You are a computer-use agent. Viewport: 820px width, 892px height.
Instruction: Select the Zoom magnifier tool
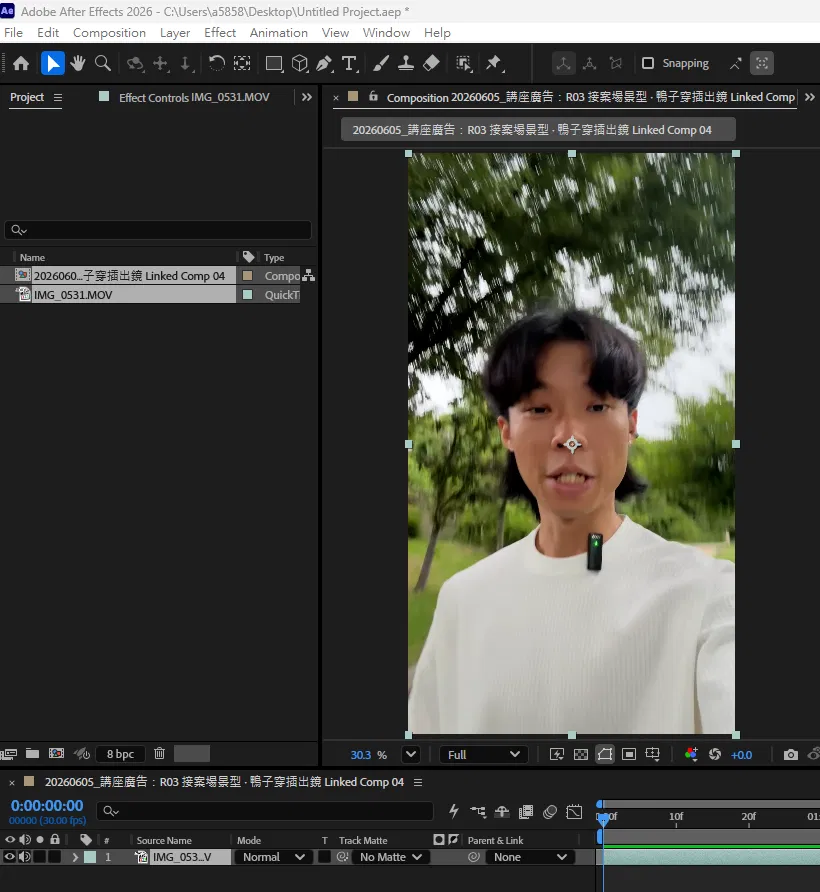coord(102,63)
